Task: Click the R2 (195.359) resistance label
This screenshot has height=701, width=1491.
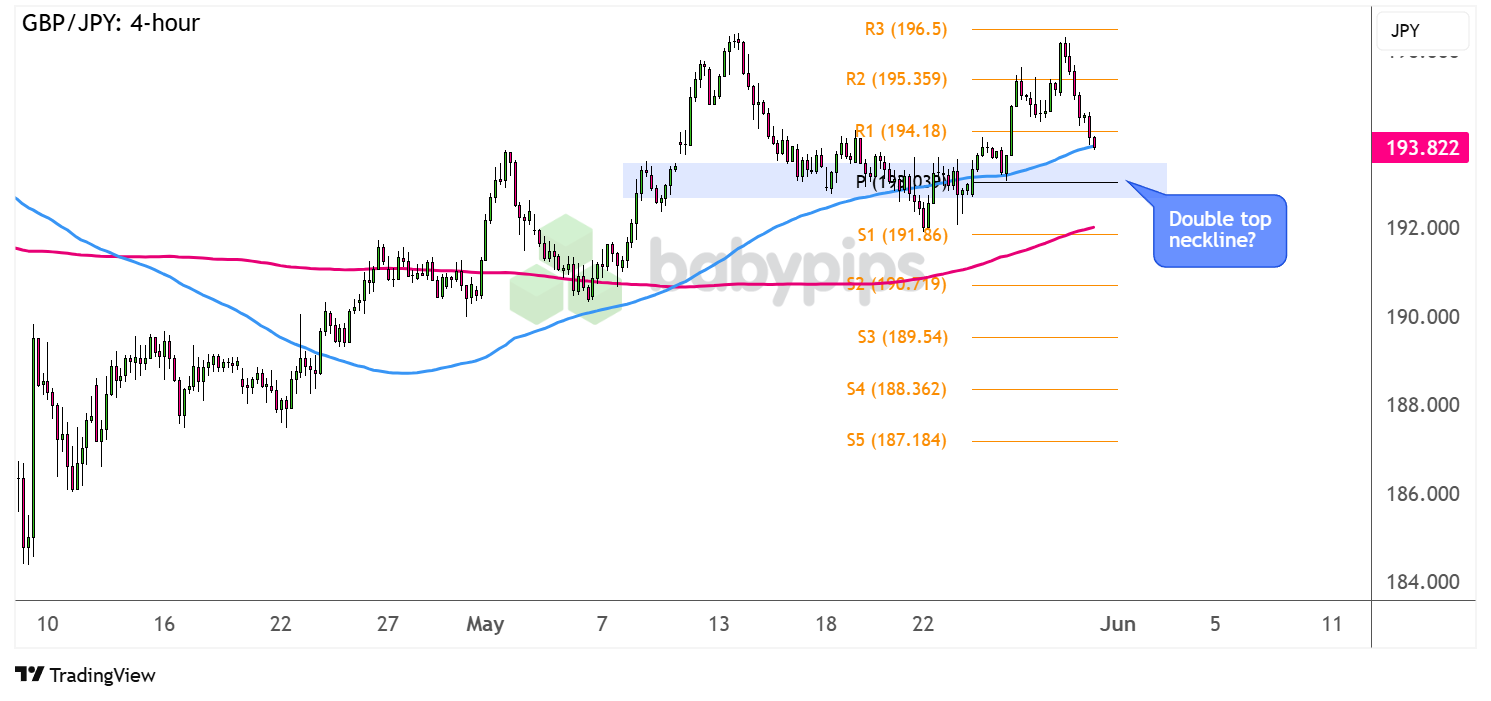Action: coord(895,79)
